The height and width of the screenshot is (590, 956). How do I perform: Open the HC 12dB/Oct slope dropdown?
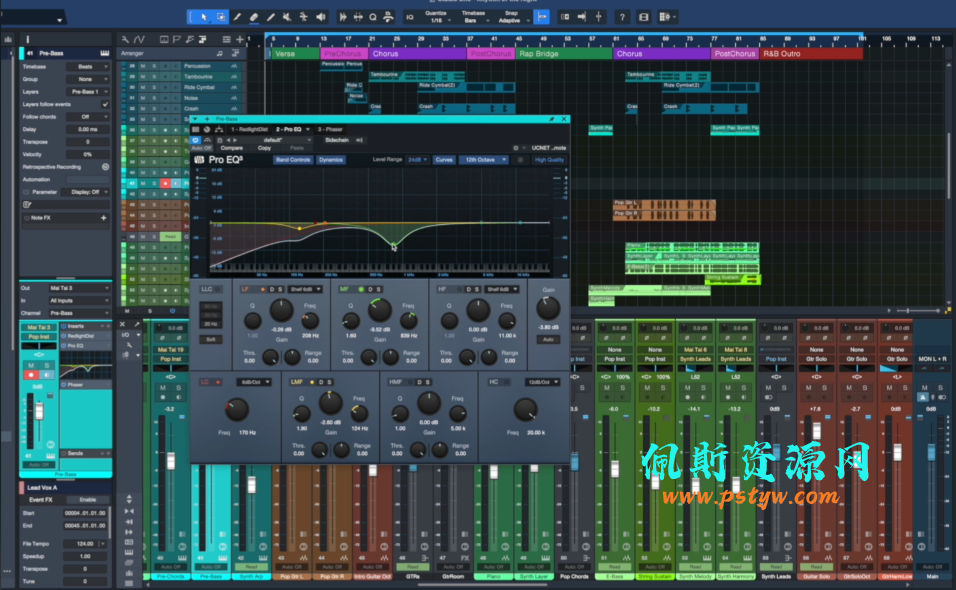[542, 382]
